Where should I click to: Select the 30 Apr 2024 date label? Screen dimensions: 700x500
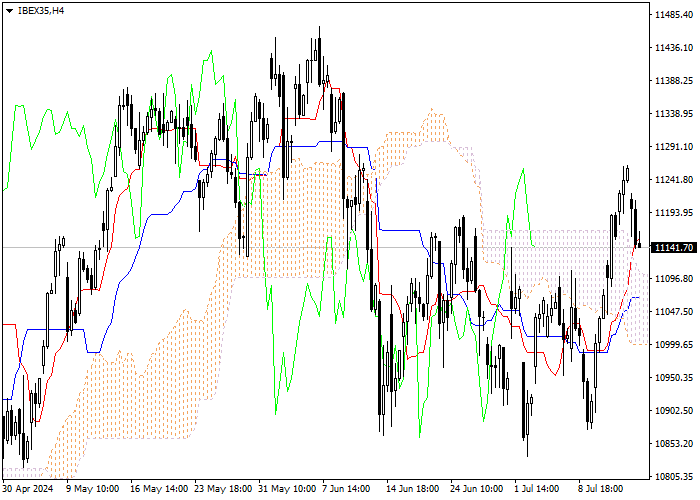tap(28, 489)
